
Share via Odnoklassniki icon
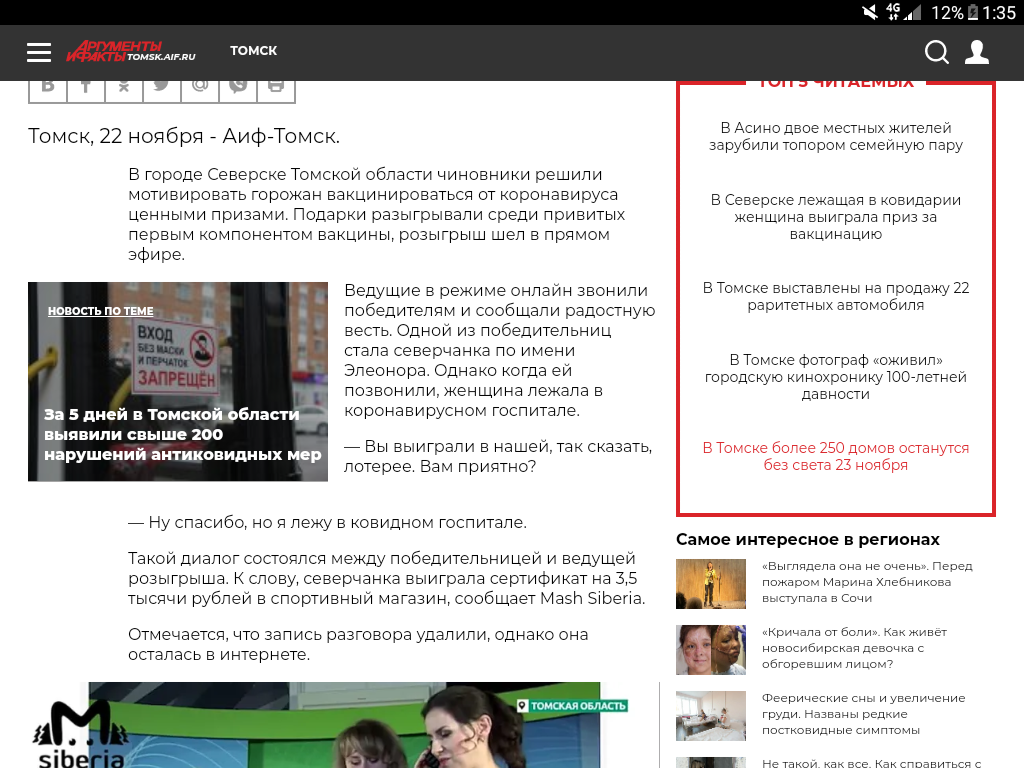click(x=123, y=91)
